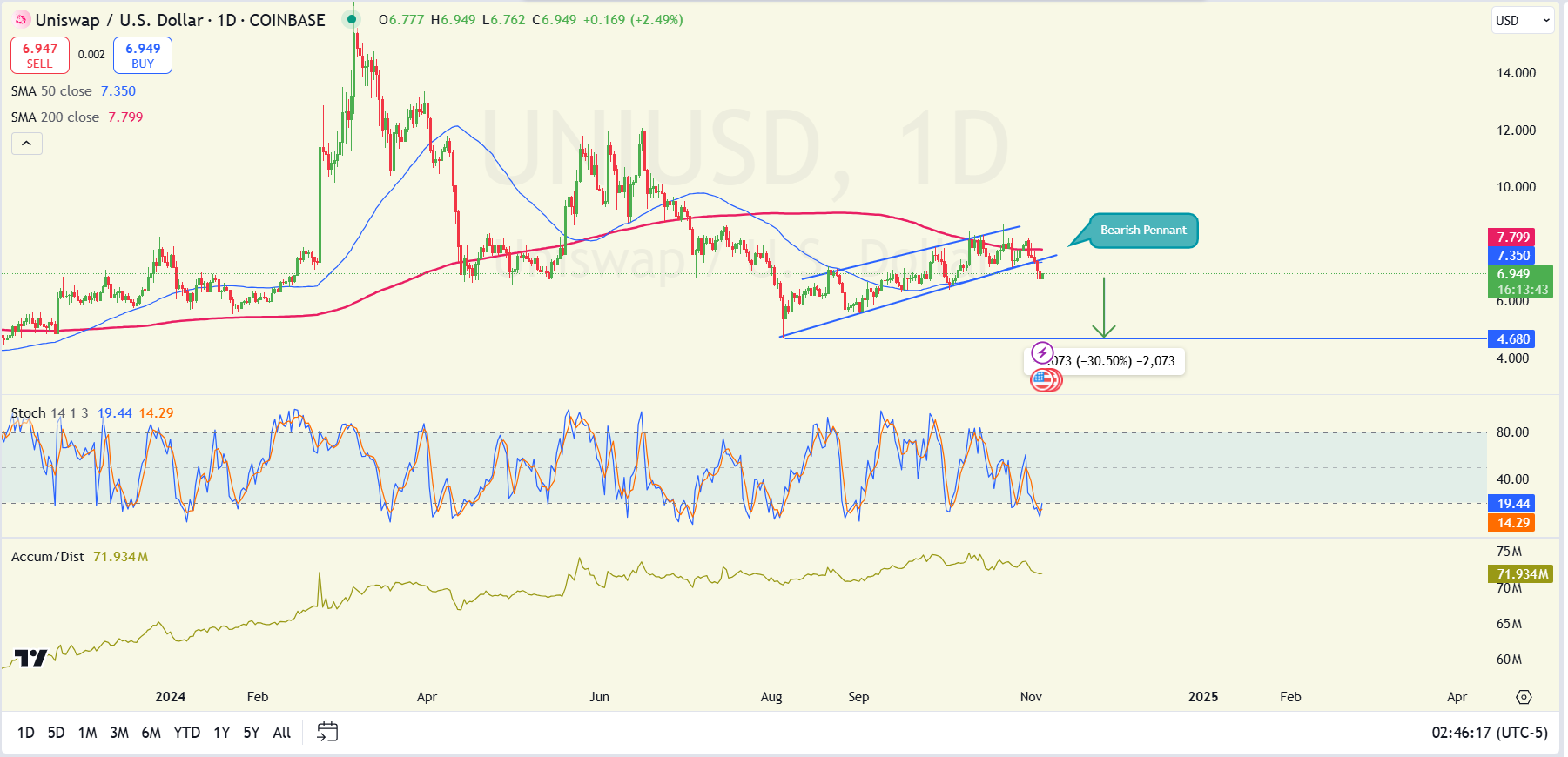Image resolution: width=1568 pixels, height=757 pixels.
Task: Click the Stoch 14 1 3 legend
Action: [50, 413]
